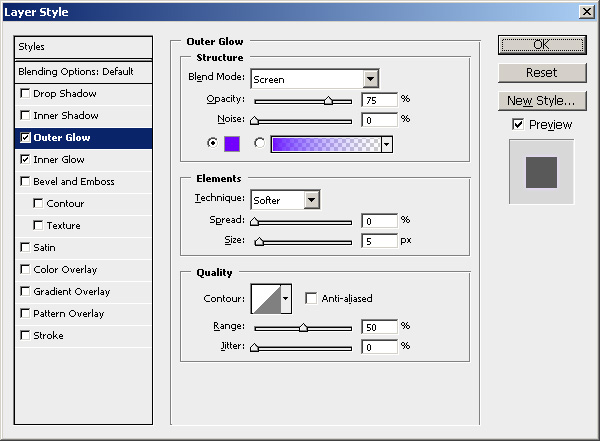Select the Stroke style label
The width and height of the screenshot is (600, 441).
[x=48, y=335]
